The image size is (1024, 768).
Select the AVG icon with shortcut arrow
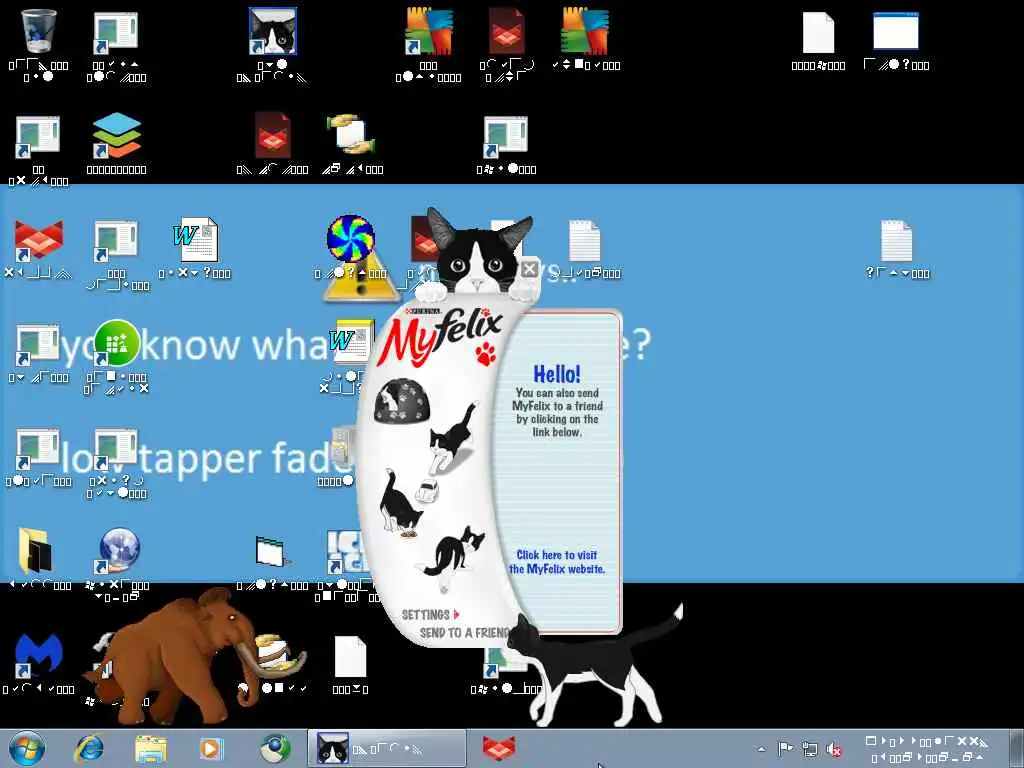(428, 31)
